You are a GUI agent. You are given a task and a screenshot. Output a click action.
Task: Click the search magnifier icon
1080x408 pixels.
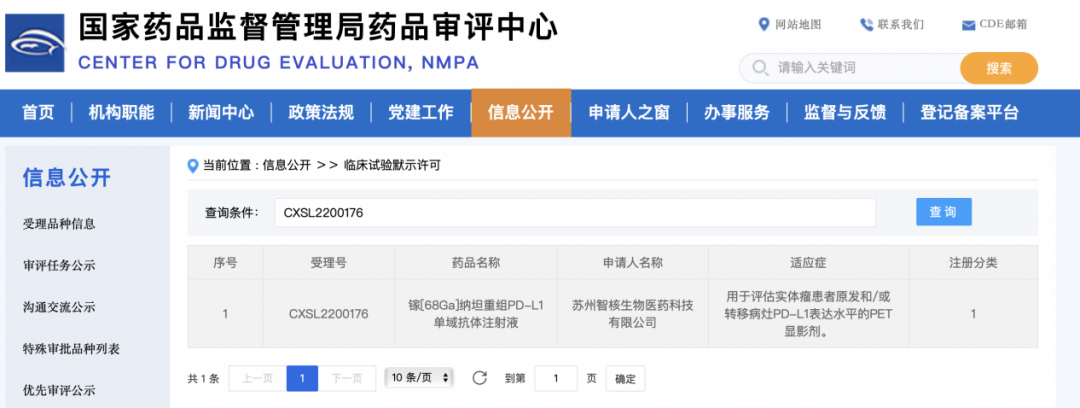coord(760,68)
